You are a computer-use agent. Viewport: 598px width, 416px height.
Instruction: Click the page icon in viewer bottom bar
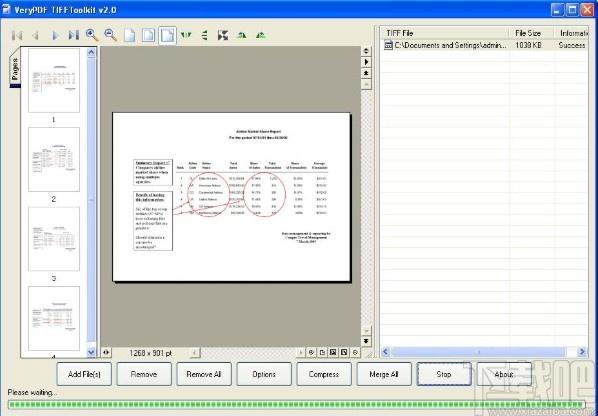point(322,353)
